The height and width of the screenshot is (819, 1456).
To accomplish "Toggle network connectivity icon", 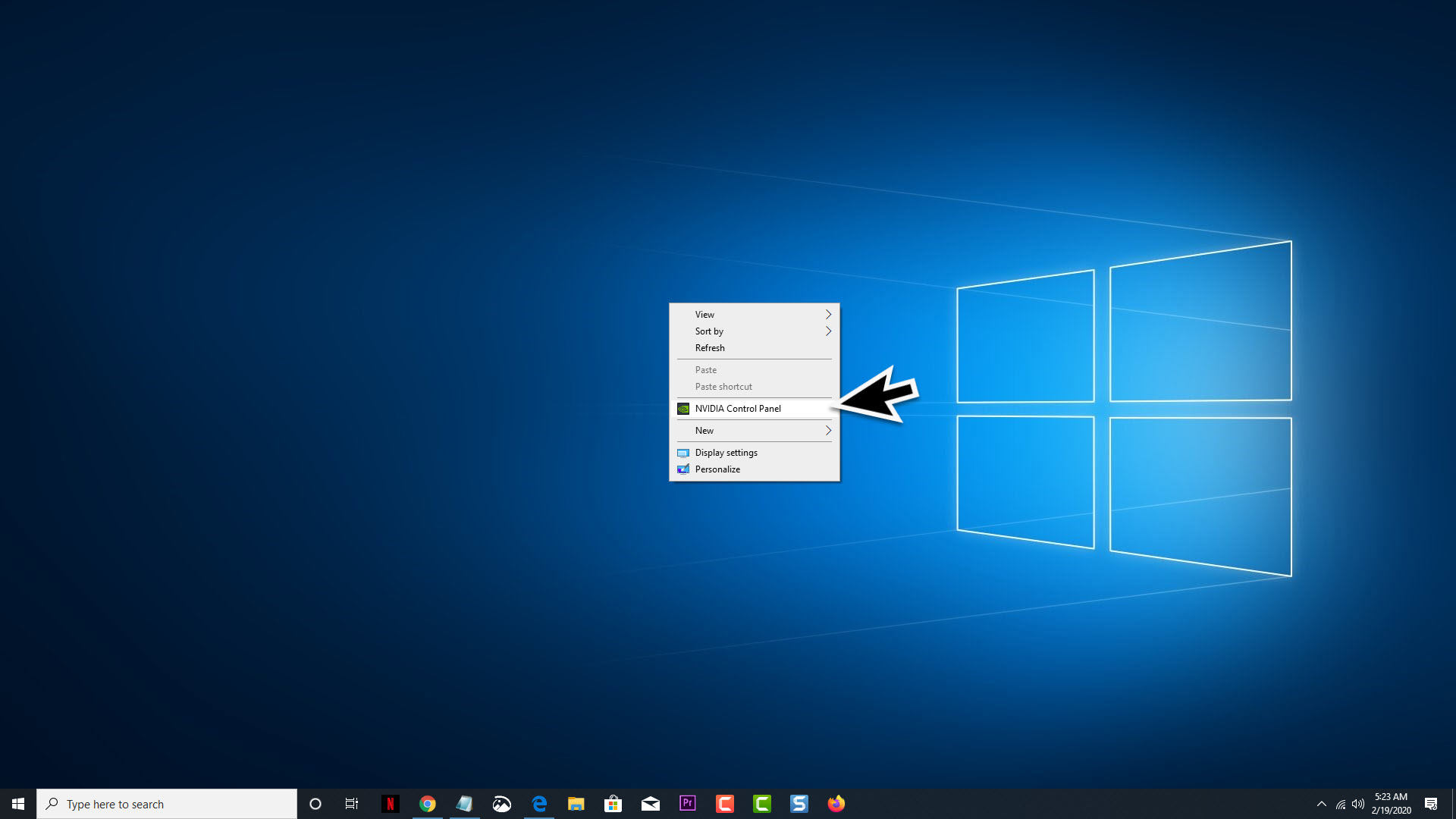I will click(x=1340, y=804).
